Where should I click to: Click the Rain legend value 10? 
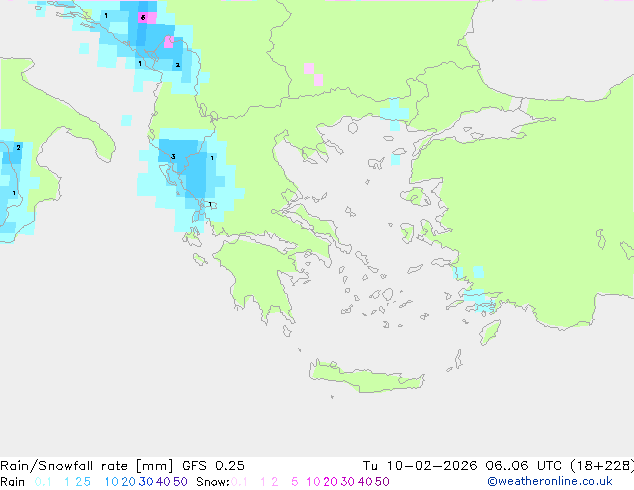111,482
